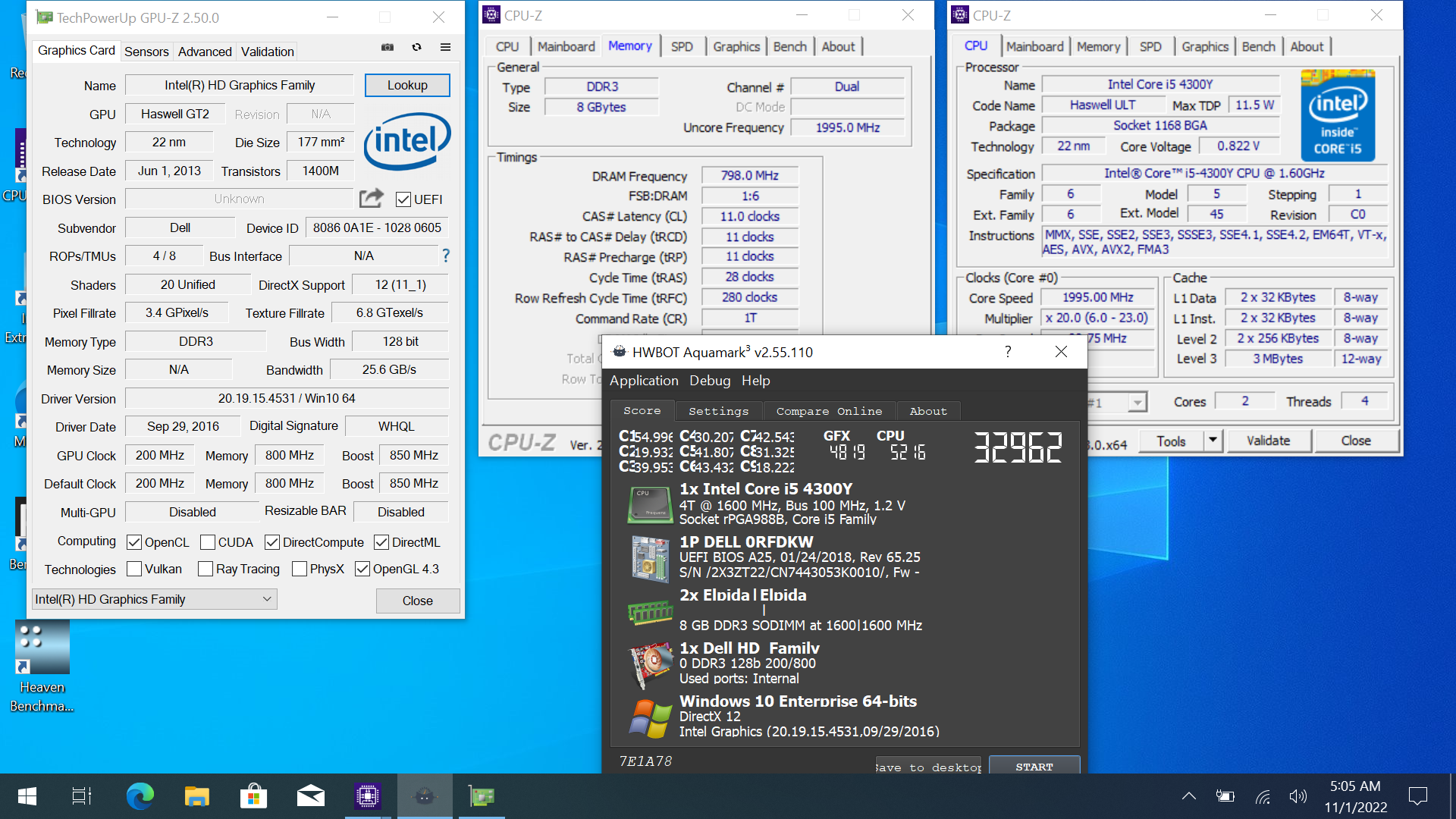
Task: Toggle the OpenGL 4.3 checkbox
Action: tap(362, 569)
